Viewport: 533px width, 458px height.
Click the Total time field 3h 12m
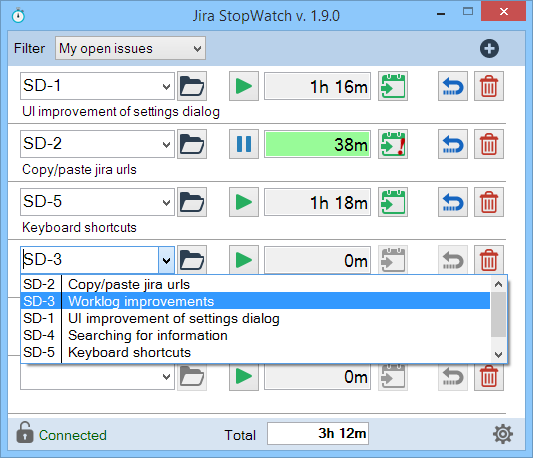point(318,433)
